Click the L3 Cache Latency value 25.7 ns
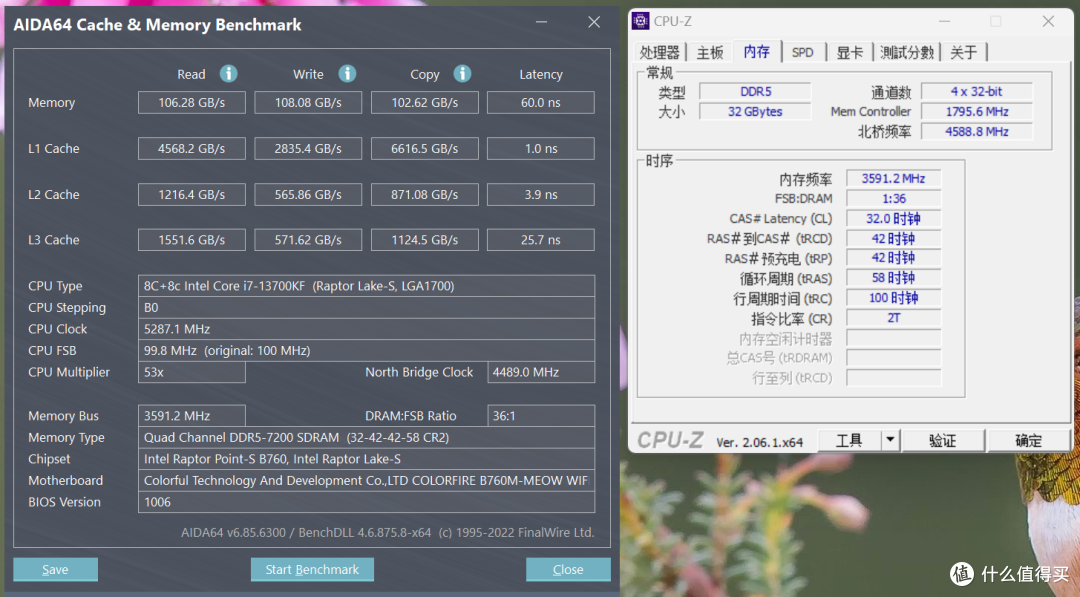 [541, 240]
